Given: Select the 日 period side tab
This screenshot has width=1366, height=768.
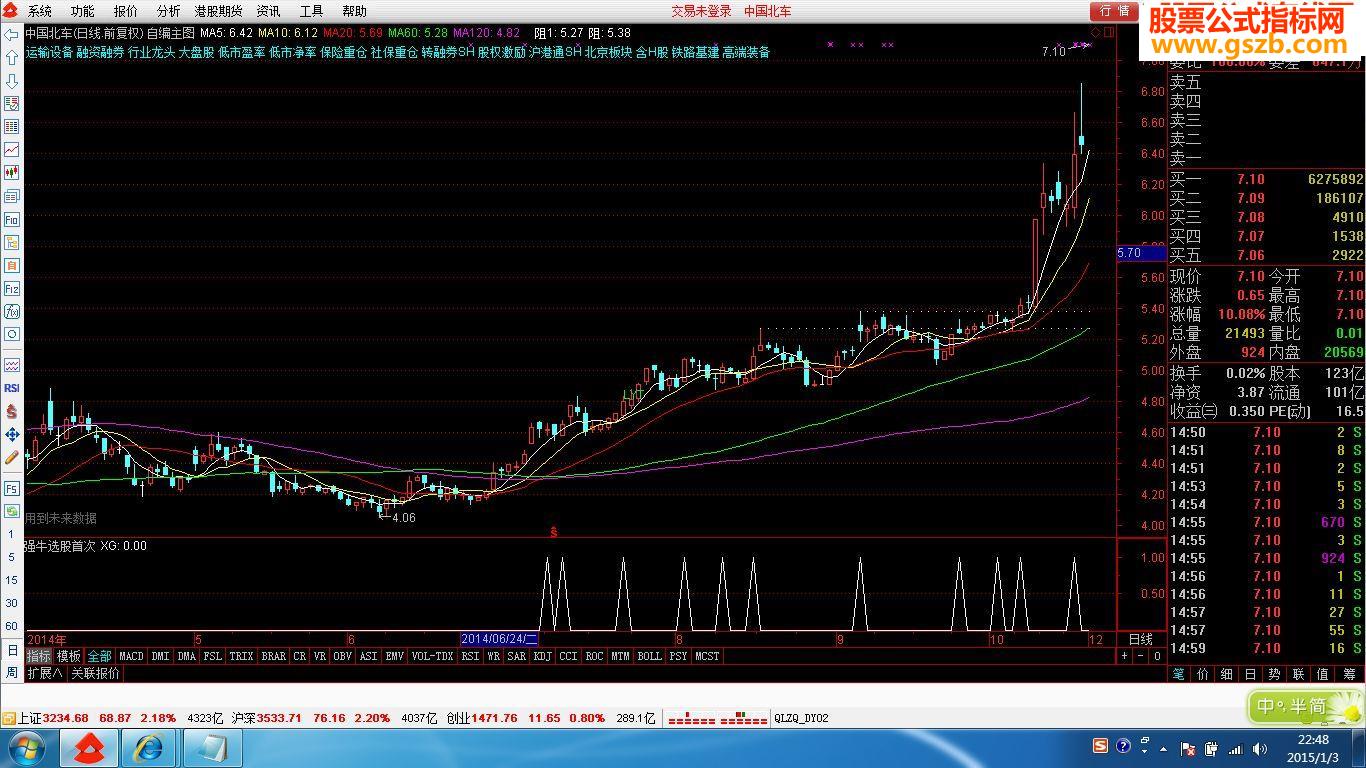Looking at the screenshot, I should pyautogui.click(x=13, y=652).
